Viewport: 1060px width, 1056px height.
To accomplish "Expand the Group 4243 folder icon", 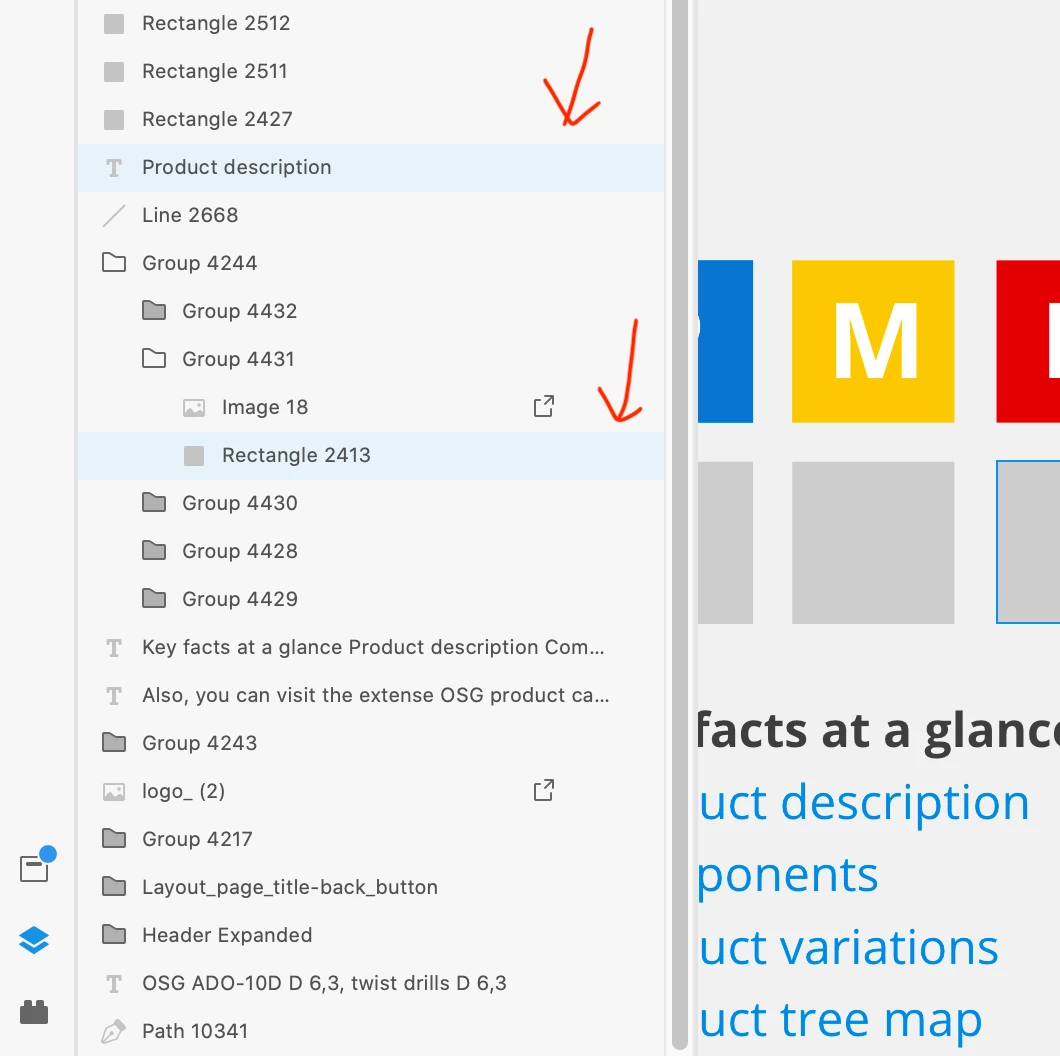I will click(x=114, y=742).
